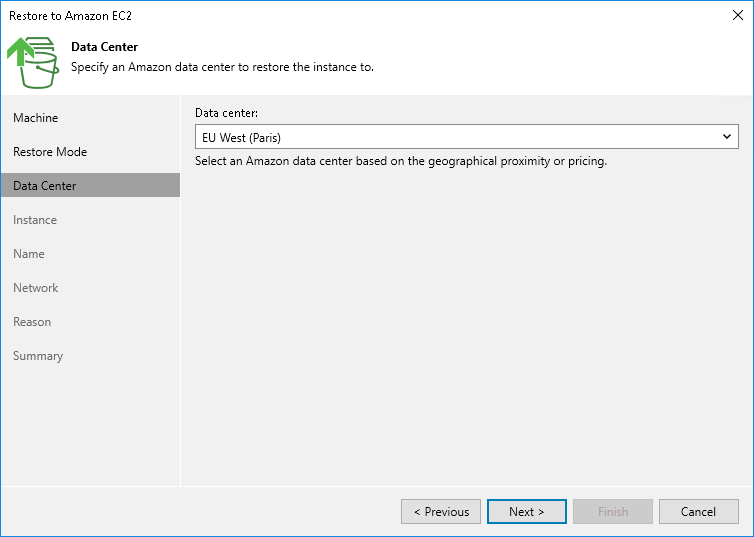Viewport: 754px width, 537px height.
Task: Click the "Data center:" field label
Action: 227,114
